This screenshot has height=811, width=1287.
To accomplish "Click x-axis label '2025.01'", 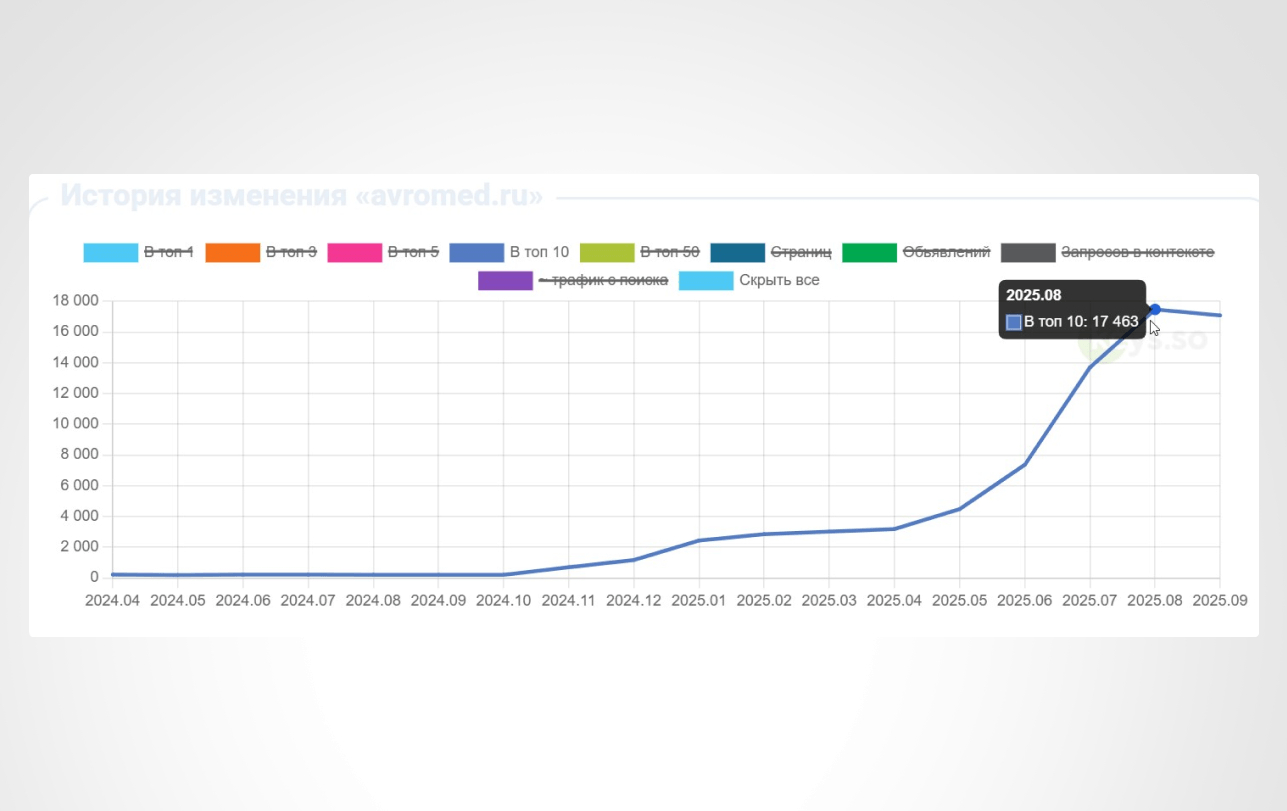I will click(699, 601).
